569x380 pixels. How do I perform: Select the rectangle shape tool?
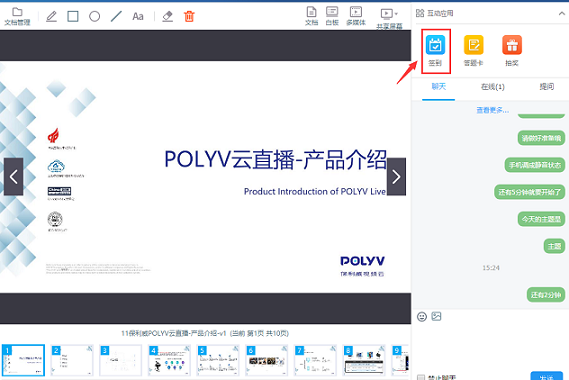pos(73,16)
